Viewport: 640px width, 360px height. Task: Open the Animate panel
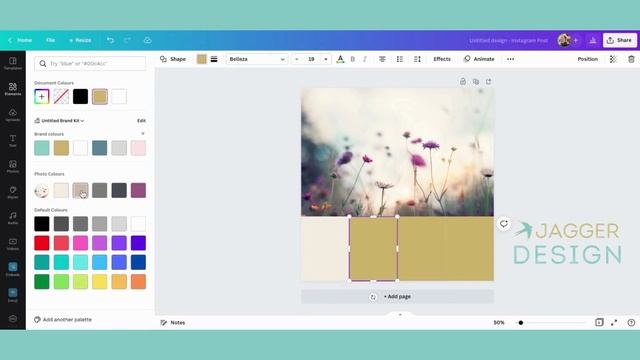coord(479,59)
